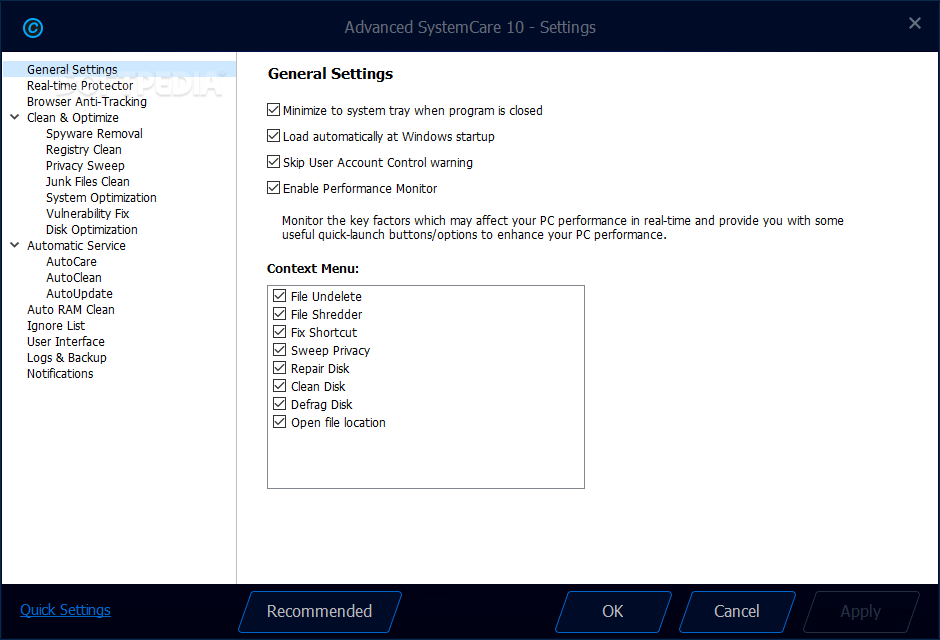This screenshot has width=940, height=640.
Task: Uncheck Minimize to system tray when closed
Action: point(273,110)
